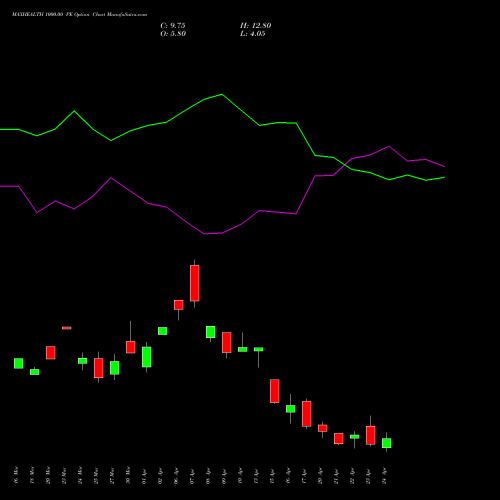Image resolution: width=500 pixels, height=500 pixels.
Task: Select the 15 Apr date label
Action: [272, 476]
